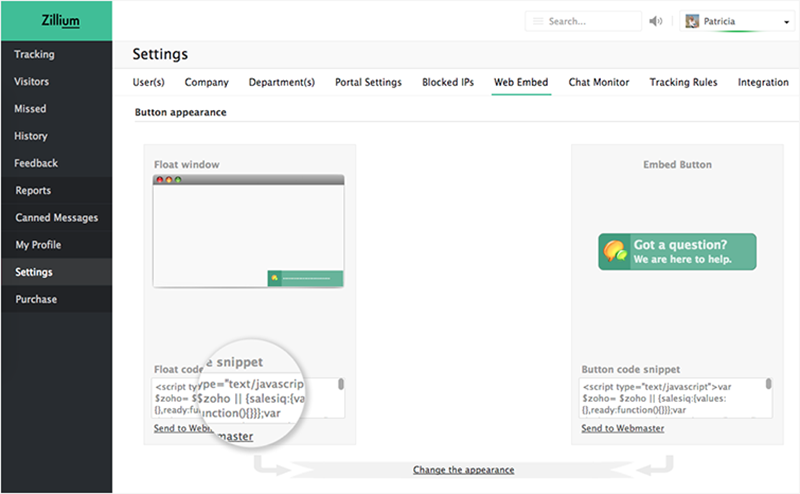Click the Got a question? embed button

[677, 252]
